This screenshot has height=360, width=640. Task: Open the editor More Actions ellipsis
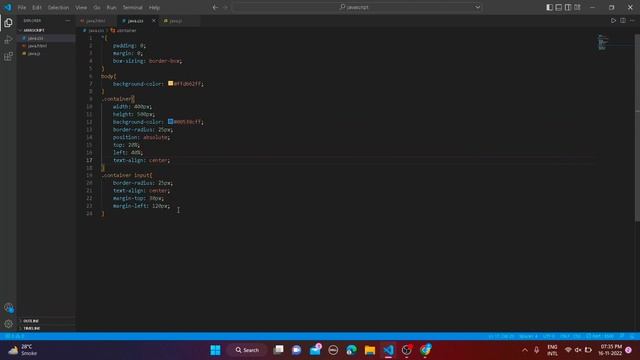tap(632, 20)
